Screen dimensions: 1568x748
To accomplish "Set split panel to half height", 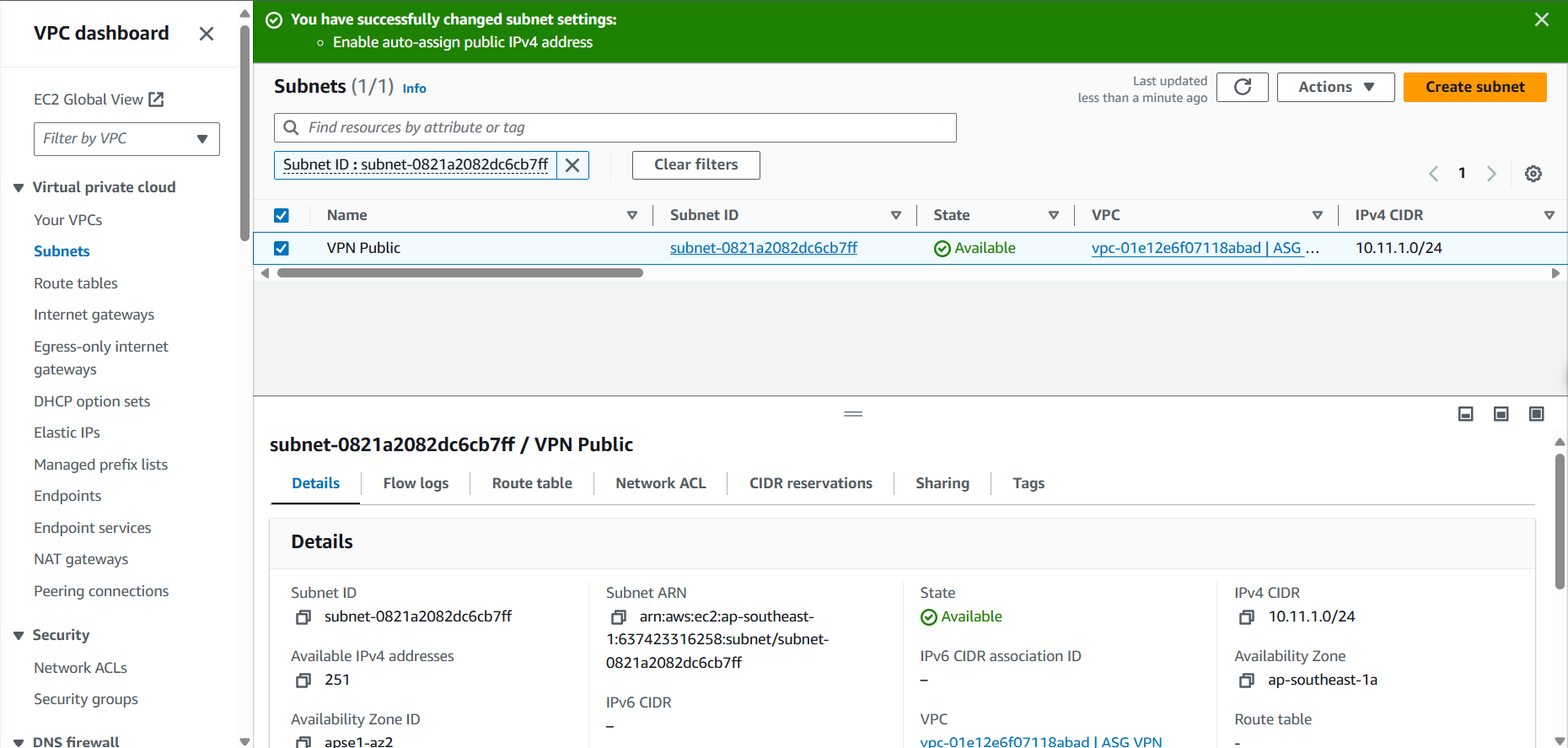I will 1501,414.
